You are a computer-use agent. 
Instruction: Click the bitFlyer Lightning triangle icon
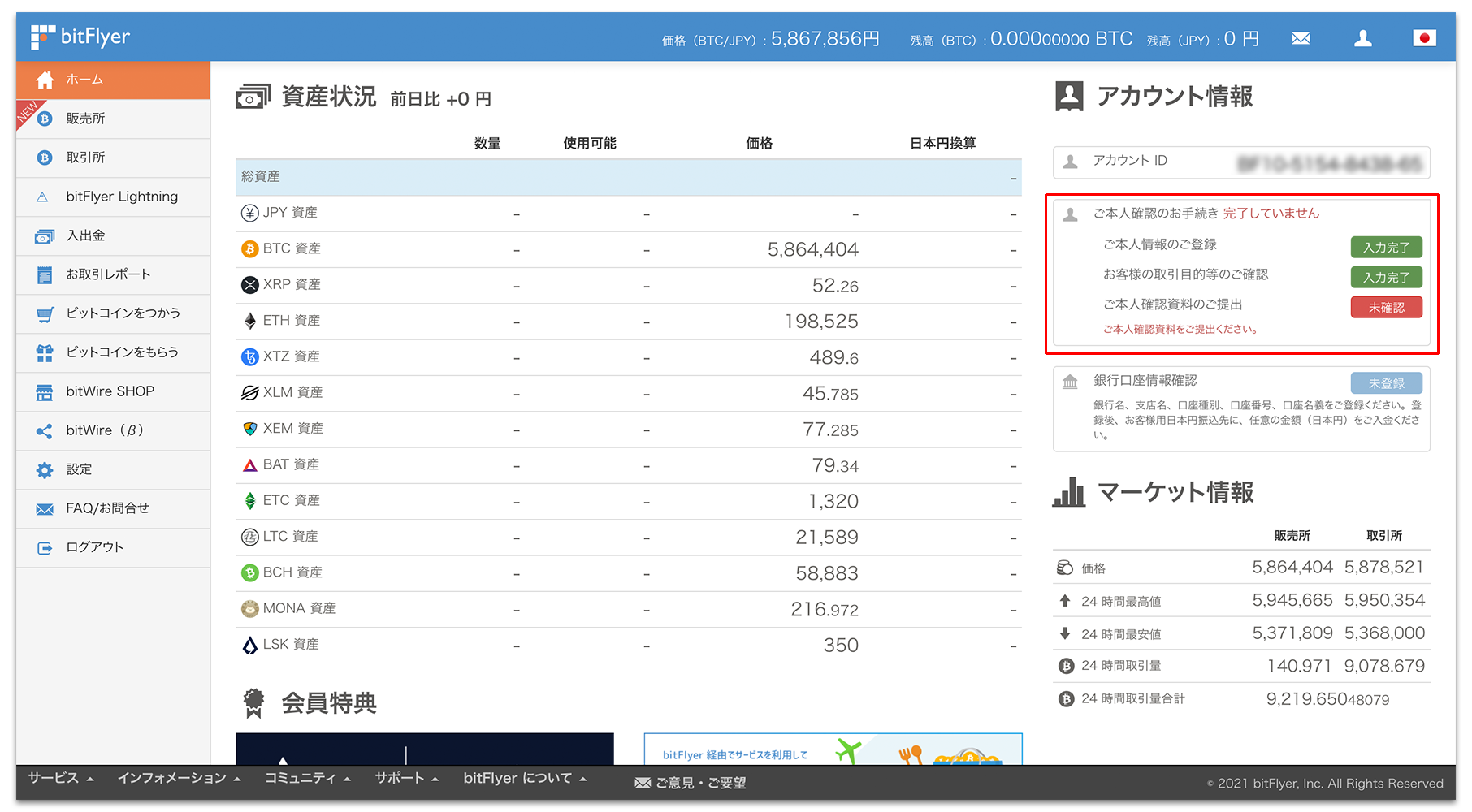[44, 197]
